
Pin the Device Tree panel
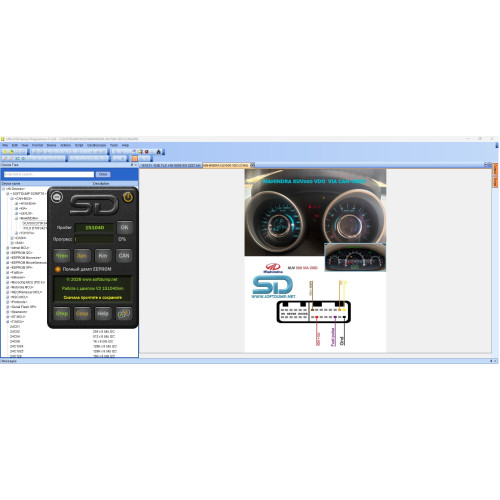coord(132,165)
